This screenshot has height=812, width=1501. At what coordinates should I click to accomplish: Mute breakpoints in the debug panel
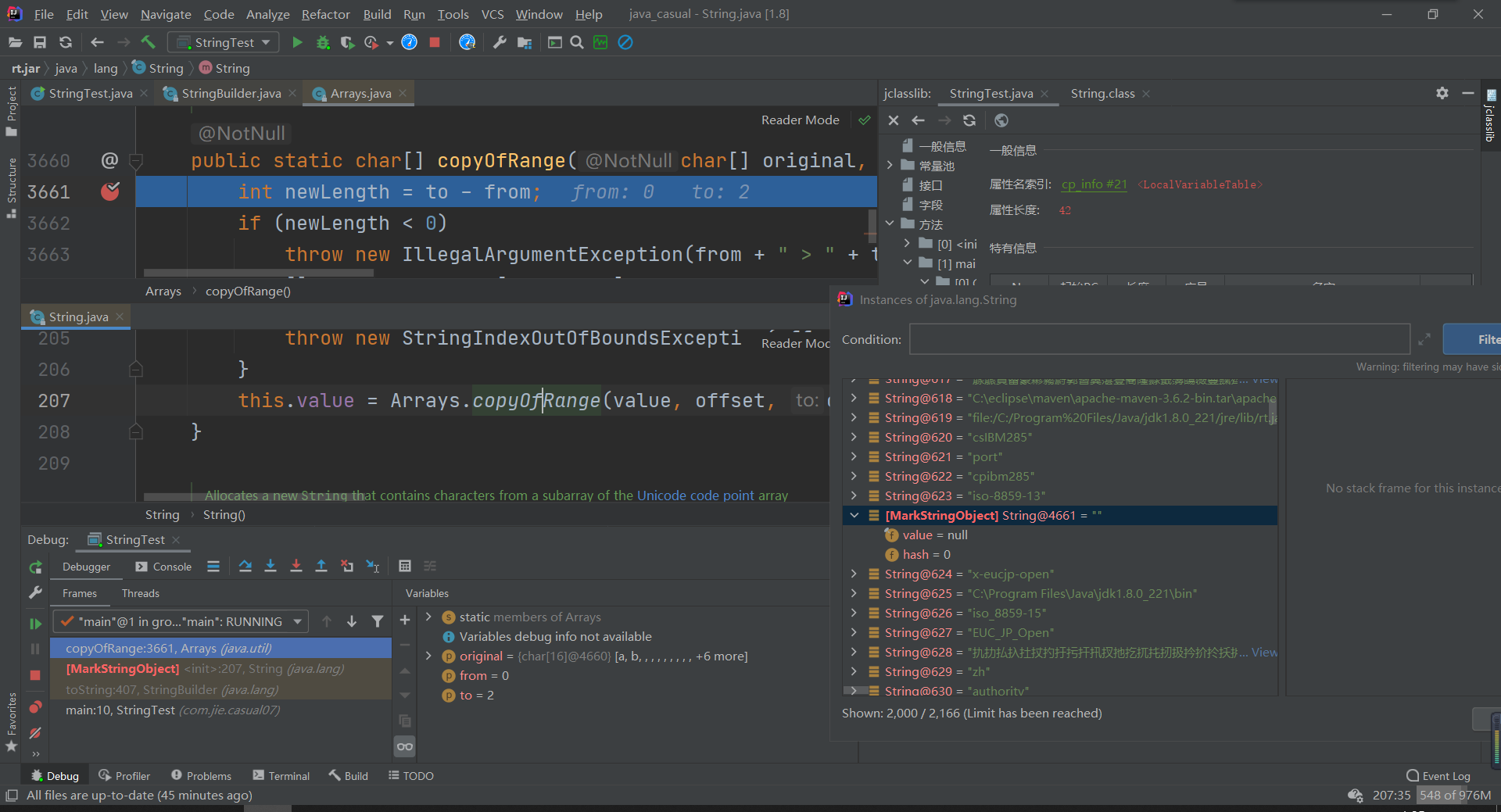(35, 733)
